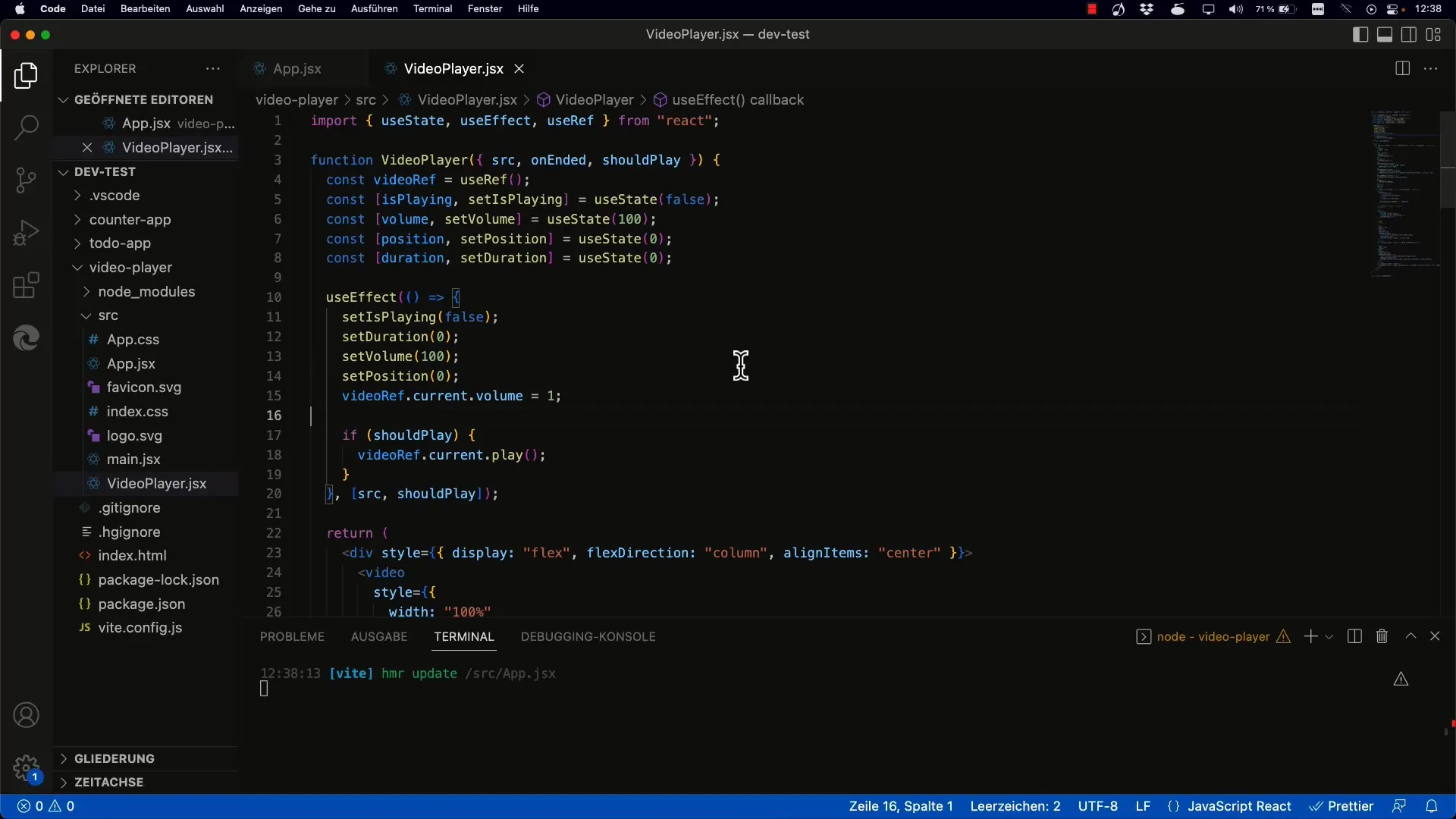
Task: Toggle primary sidebar layout button
Action: coord(1360,34)
